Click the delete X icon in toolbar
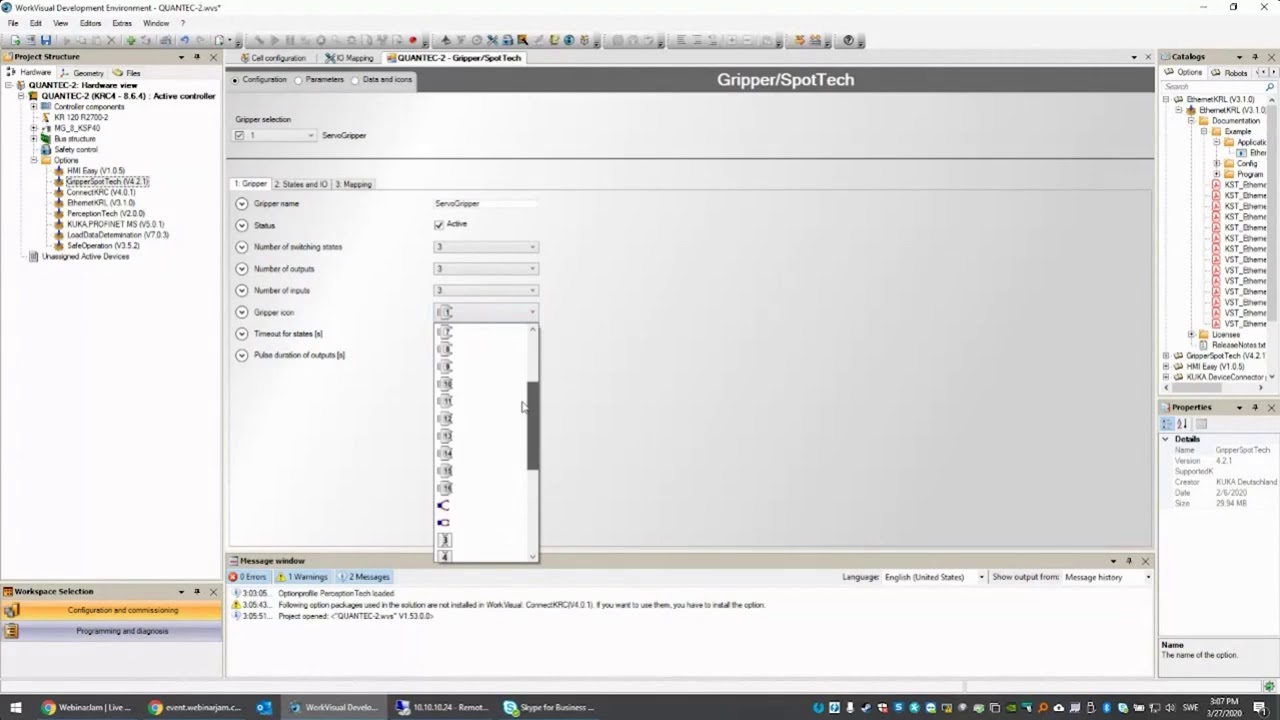The image size is (1280, 720). point(111,41)
